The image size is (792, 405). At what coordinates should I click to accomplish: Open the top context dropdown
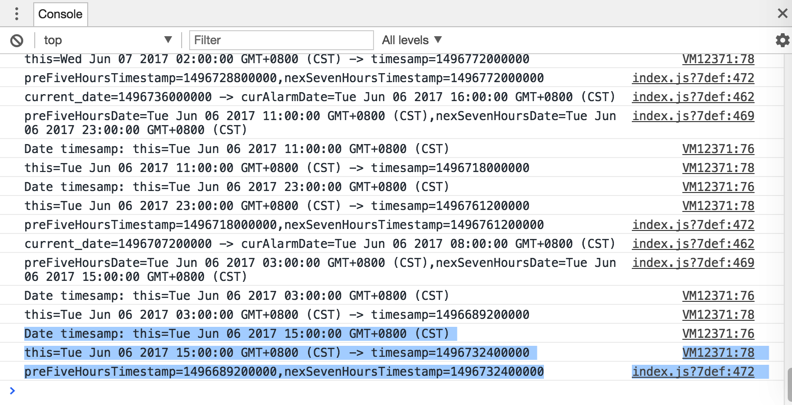(108, 40)
